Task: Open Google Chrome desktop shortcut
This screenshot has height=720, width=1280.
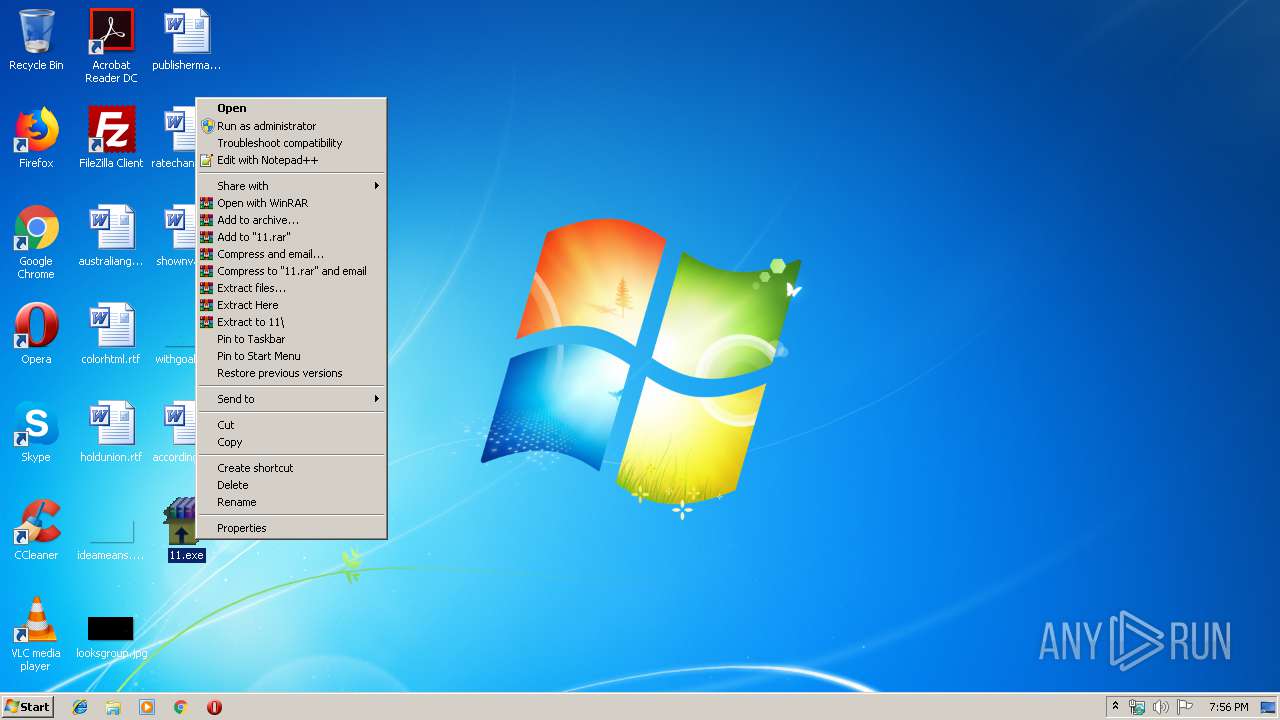Action: pos(36,242)
